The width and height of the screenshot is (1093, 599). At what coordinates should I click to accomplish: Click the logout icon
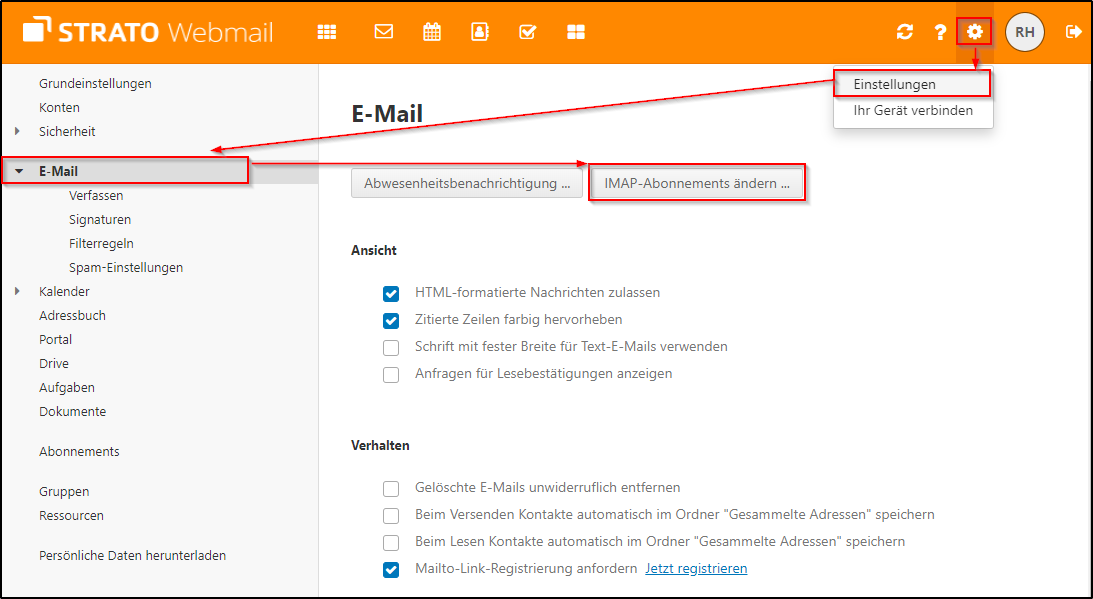click(x=1074, y=32)
